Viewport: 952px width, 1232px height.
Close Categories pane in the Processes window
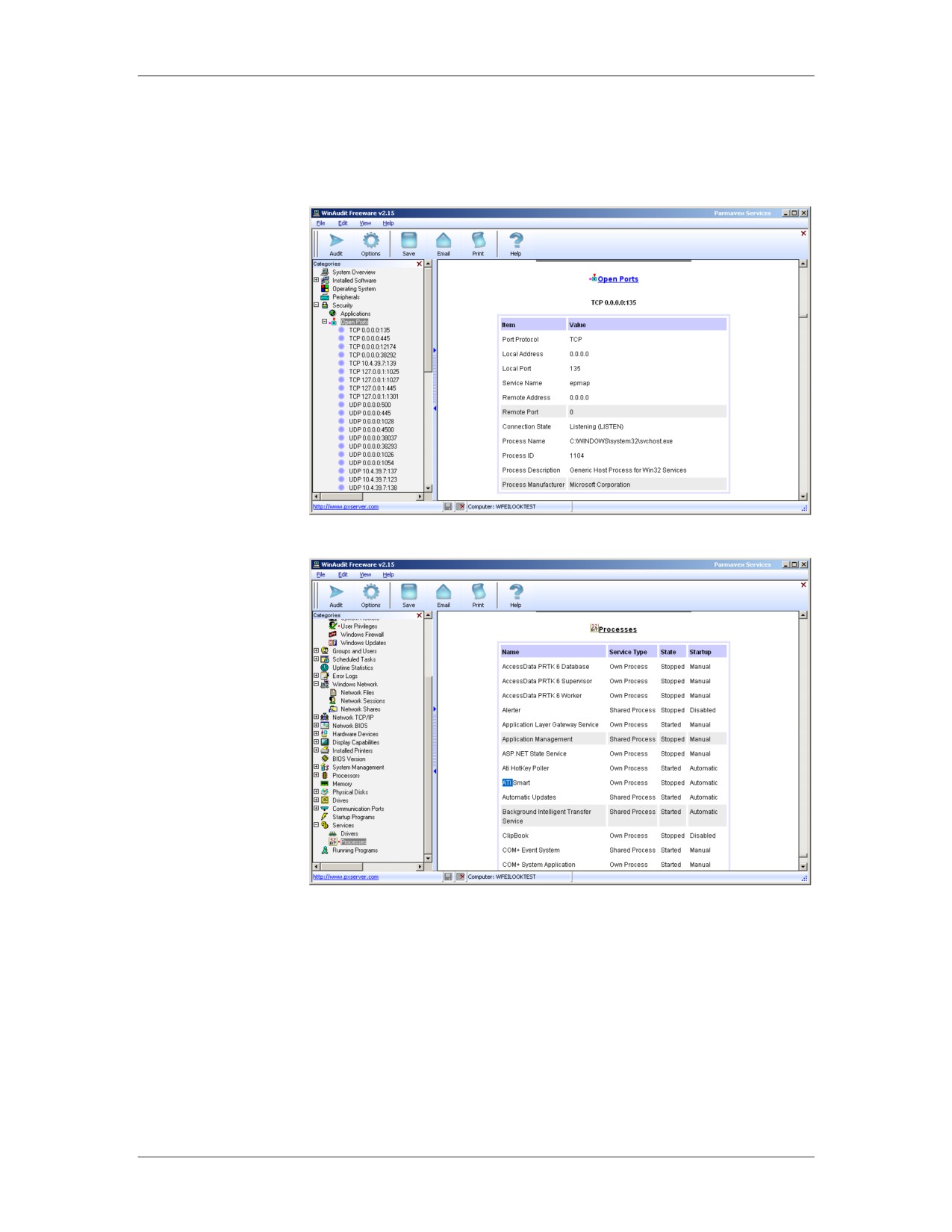[419, 615]
